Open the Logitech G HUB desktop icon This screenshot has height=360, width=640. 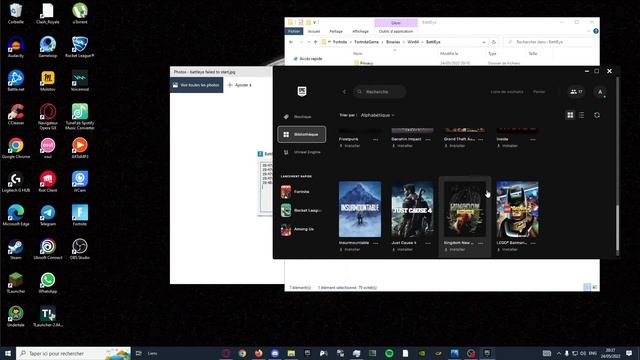16,182
